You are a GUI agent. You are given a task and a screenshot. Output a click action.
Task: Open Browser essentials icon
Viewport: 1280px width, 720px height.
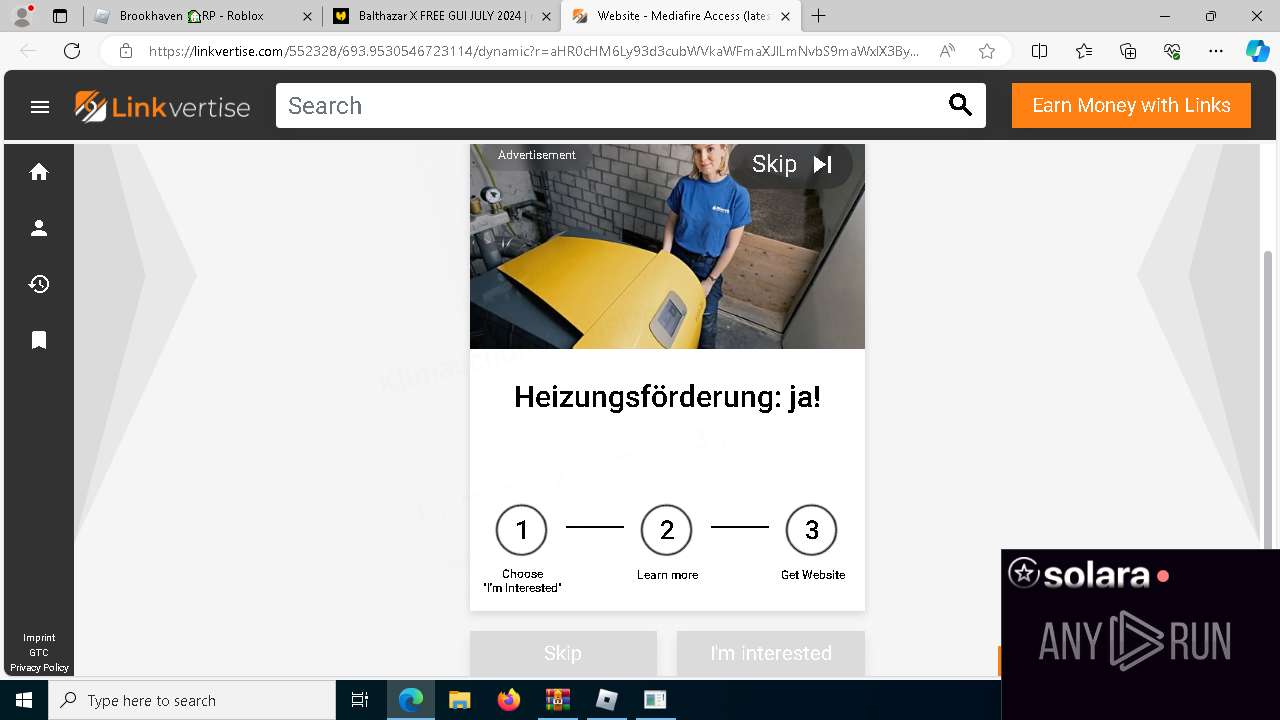tap(1172, 51)
